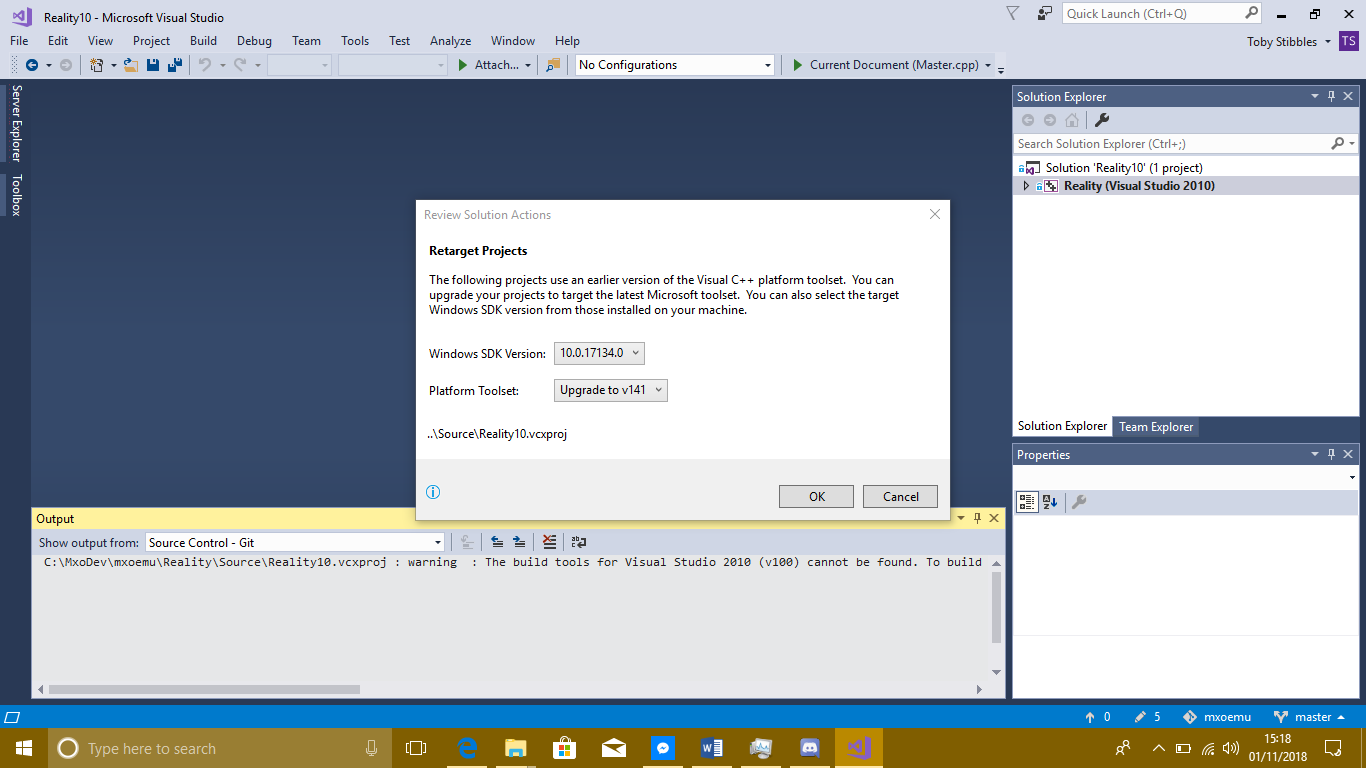Click OK in Retarget Projects dialog
The width and height of the screenshot is (1366, 768).
pos(816,497)
